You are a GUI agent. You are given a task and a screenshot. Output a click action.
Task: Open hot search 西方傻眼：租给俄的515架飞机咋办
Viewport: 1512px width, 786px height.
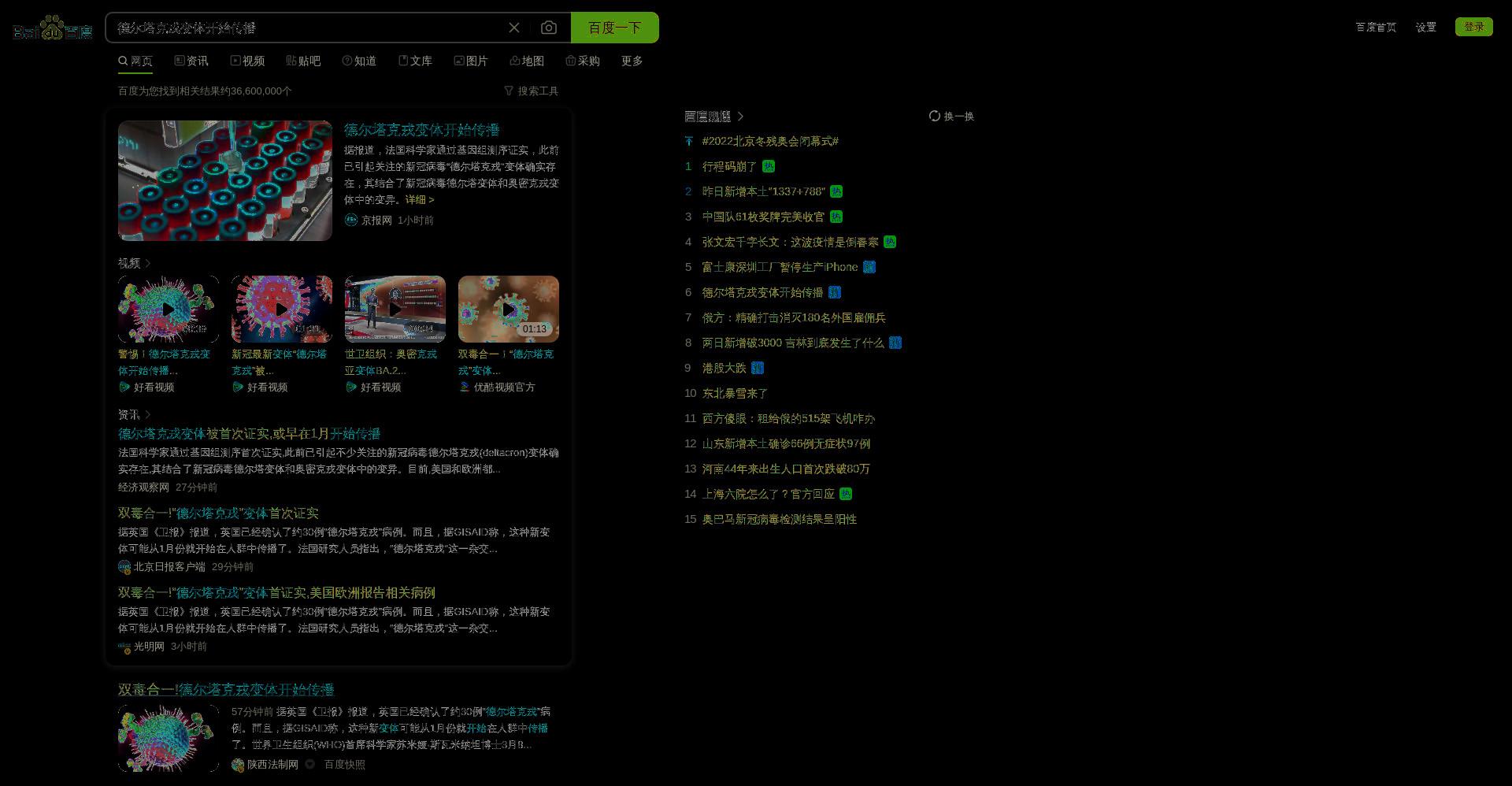[789, 418]
